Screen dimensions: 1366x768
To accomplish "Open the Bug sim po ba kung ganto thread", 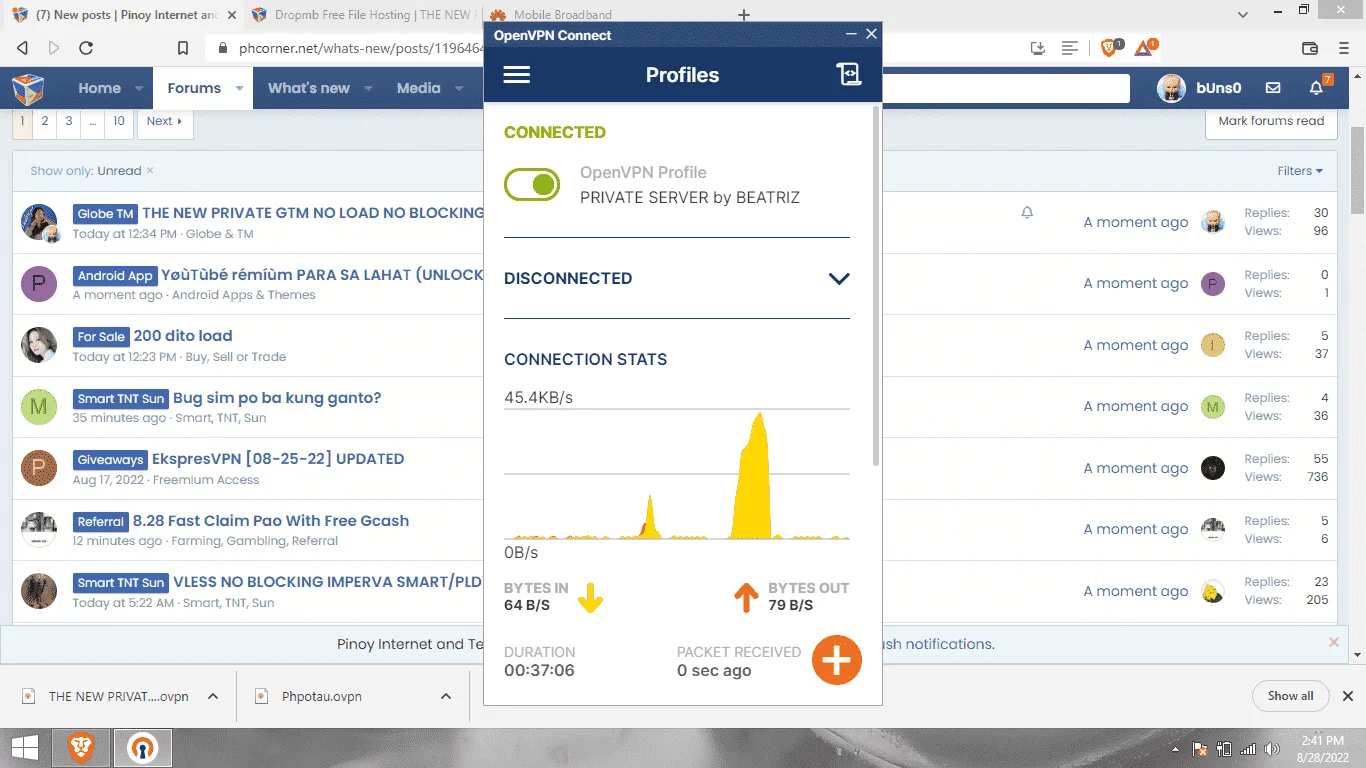I will point(277,398).
